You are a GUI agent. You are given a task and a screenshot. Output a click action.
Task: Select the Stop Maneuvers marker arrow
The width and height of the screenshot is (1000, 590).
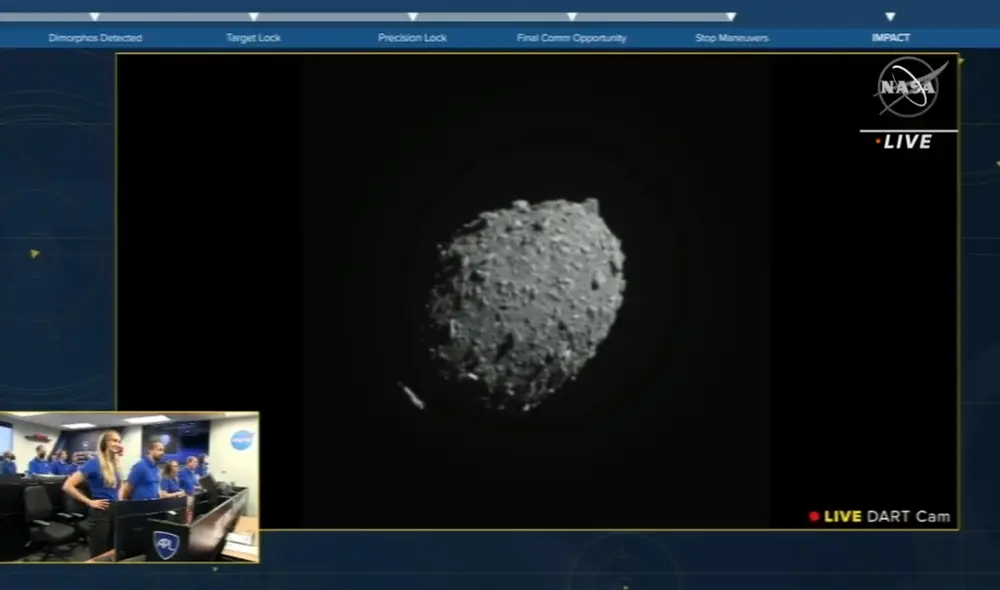click(x=729, y=16)
